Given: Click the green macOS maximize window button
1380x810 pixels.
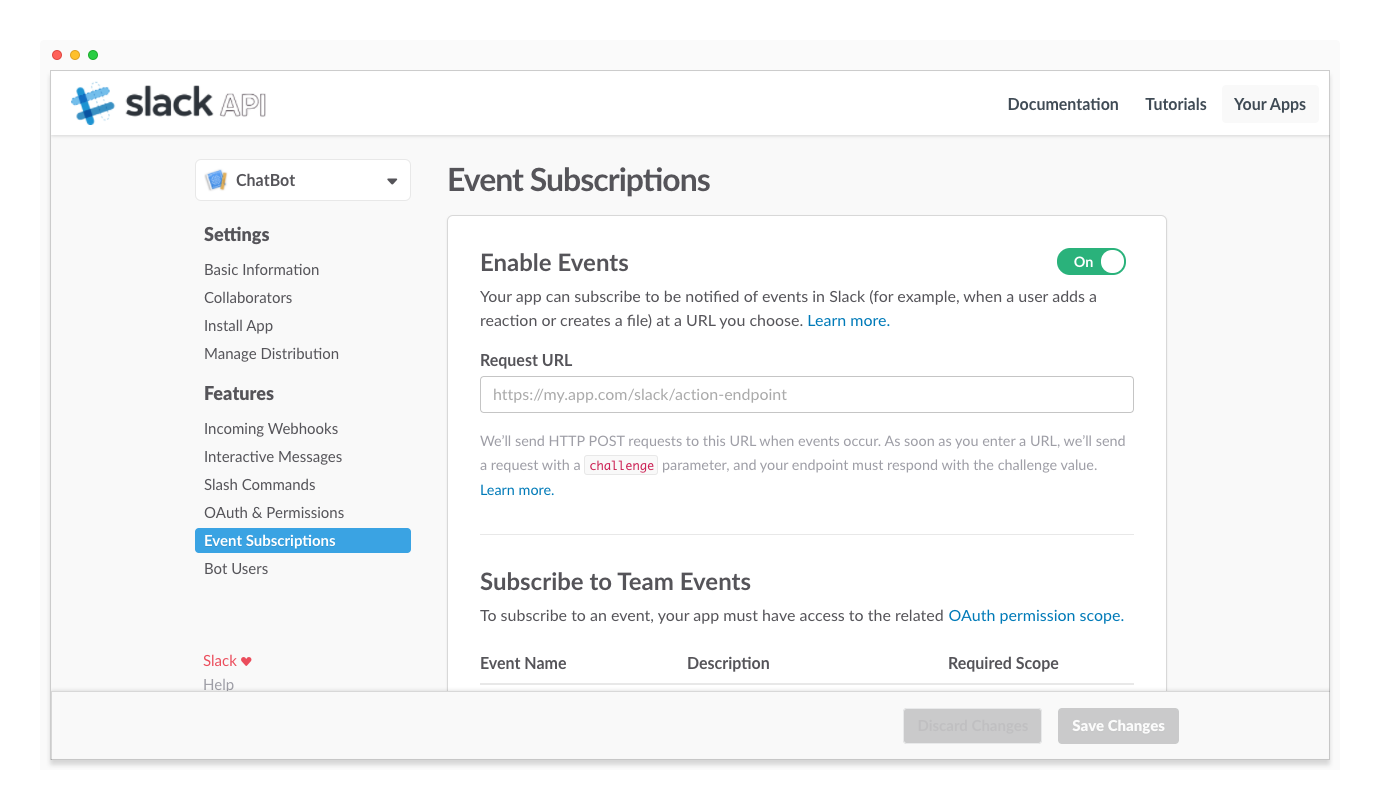Looking at the screenshot, I should pyautogui.click(x=93, y=55).
